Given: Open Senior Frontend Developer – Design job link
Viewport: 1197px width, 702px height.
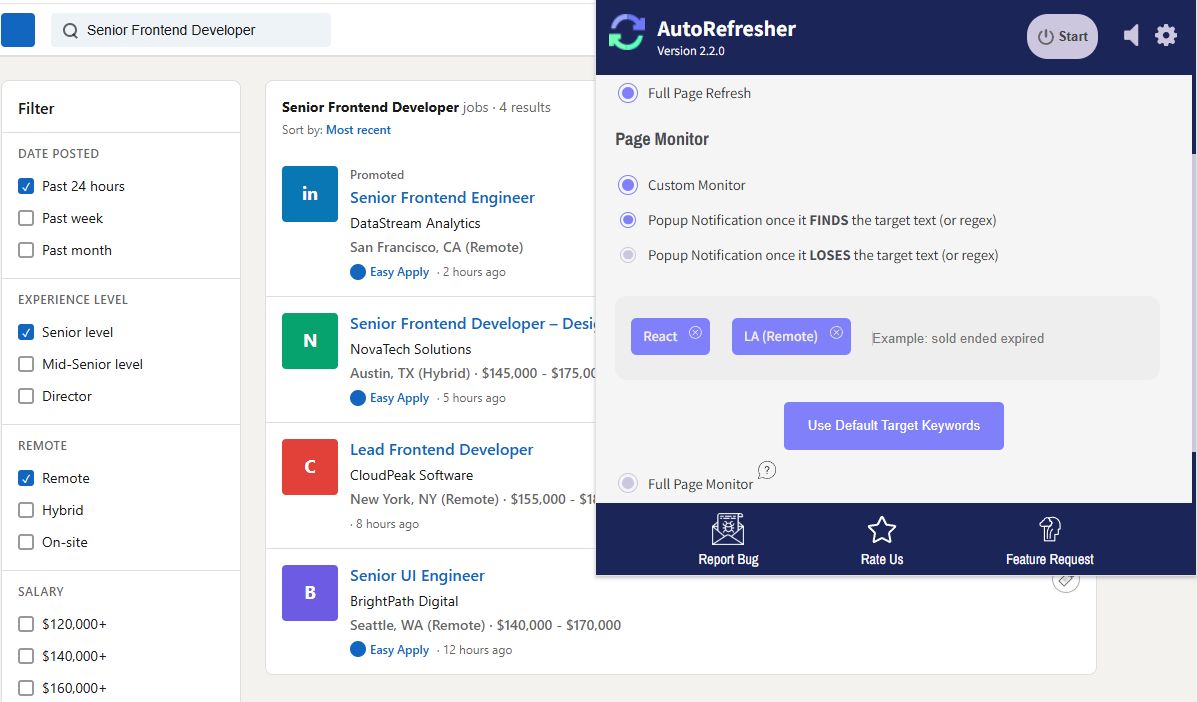Looking at the screenshot, I should [472, 324].
